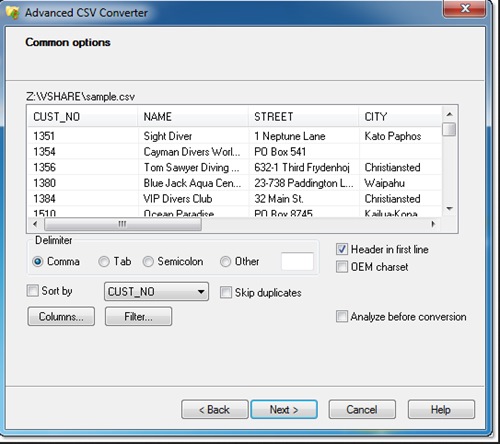Click the vertical scrollbar thumb
This screenshot has width=500, height=444.
click(x=449, y=129)
